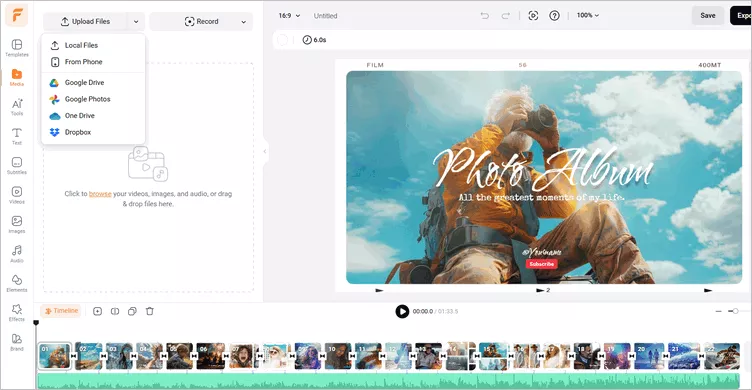
Task: Collapse the media panel with side arrow
Action: pos(265,152)
